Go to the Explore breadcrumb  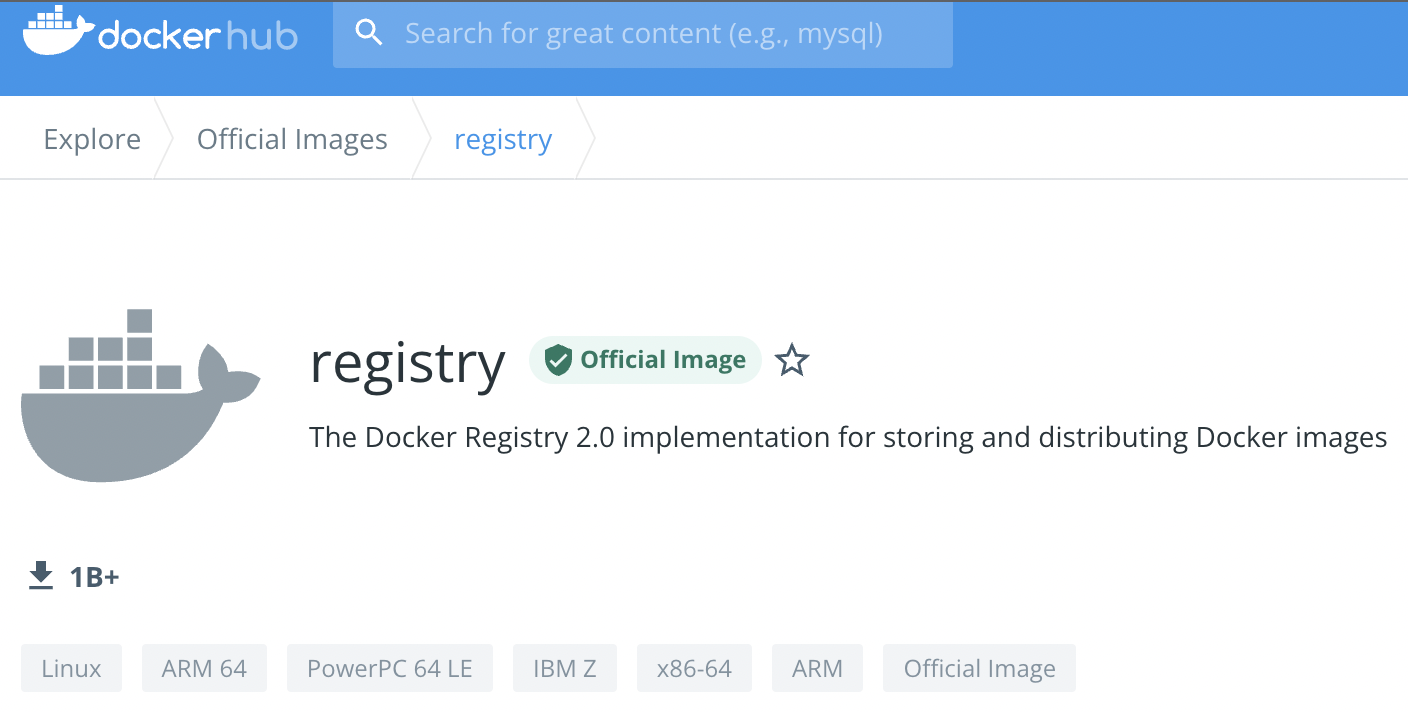click(x=92, y=139)
